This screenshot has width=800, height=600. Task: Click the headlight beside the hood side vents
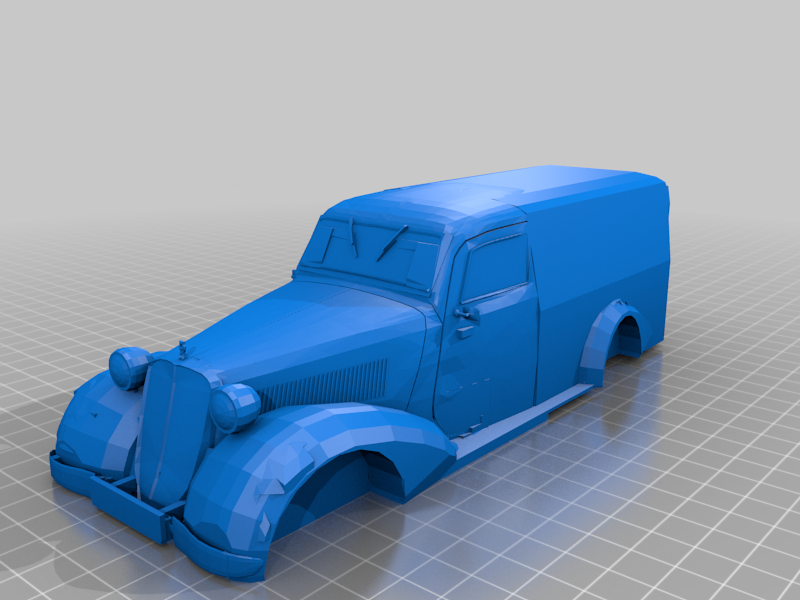(235, 408)
